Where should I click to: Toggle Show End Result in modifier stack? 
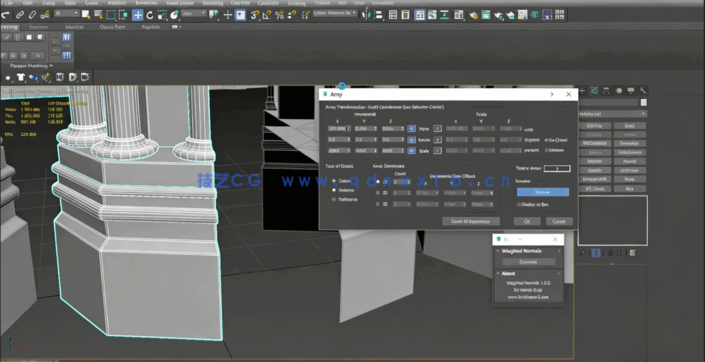(596, 253)
